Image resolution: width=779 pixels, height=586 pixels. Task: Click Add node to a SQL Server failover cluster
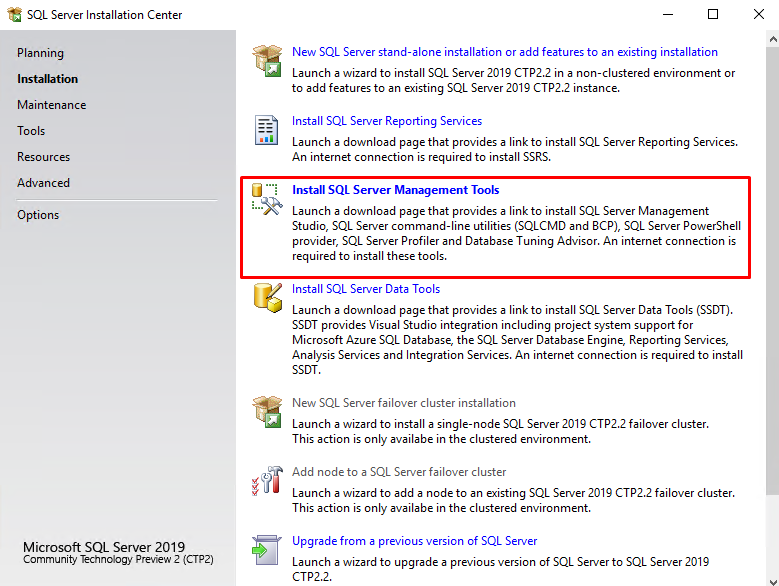(398, 472)
